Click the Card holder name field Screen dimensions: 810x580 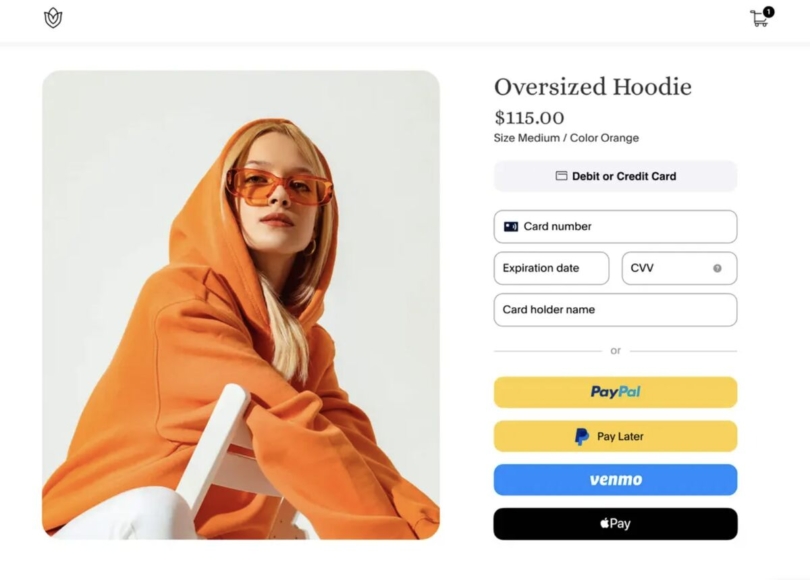(615, 310)
